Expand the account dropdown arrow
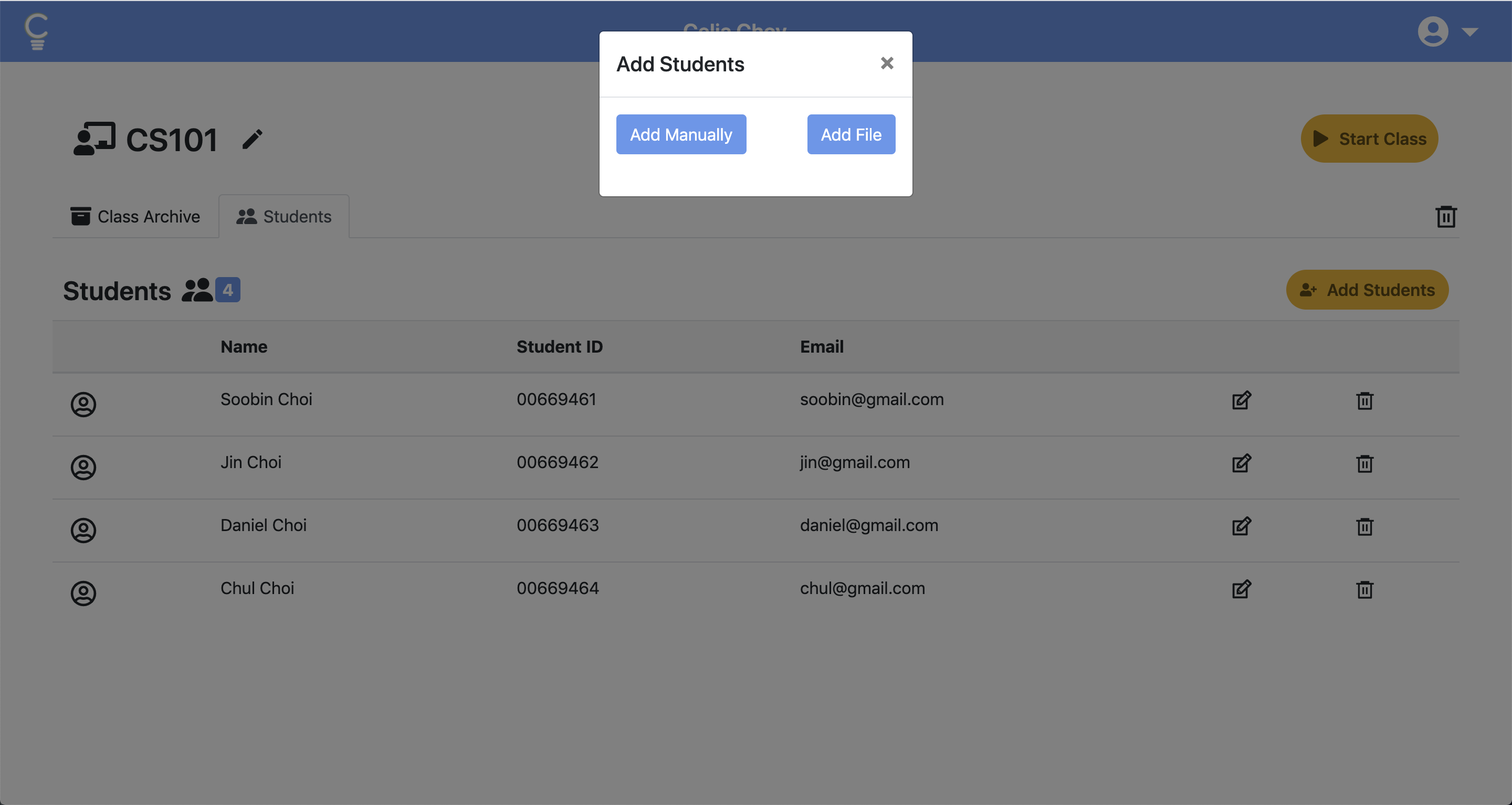Screen dimensions: 1512x805 (x=1470, y=31)
